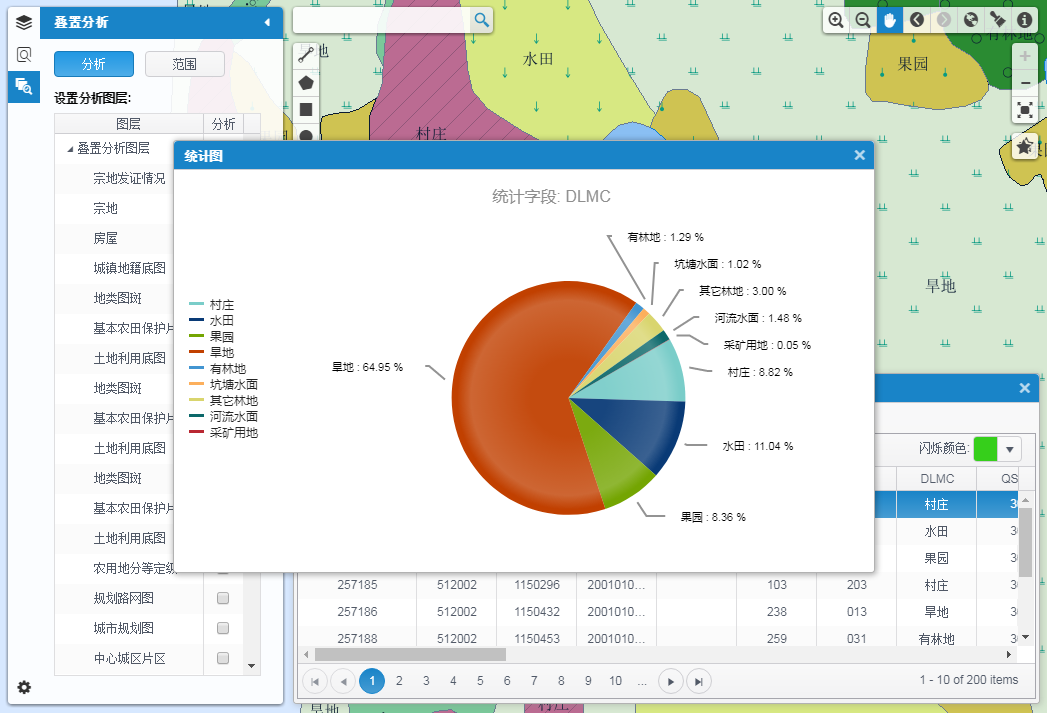Show full extent with the globe icon
This screenshot has width=1047, height=713.
971,20
